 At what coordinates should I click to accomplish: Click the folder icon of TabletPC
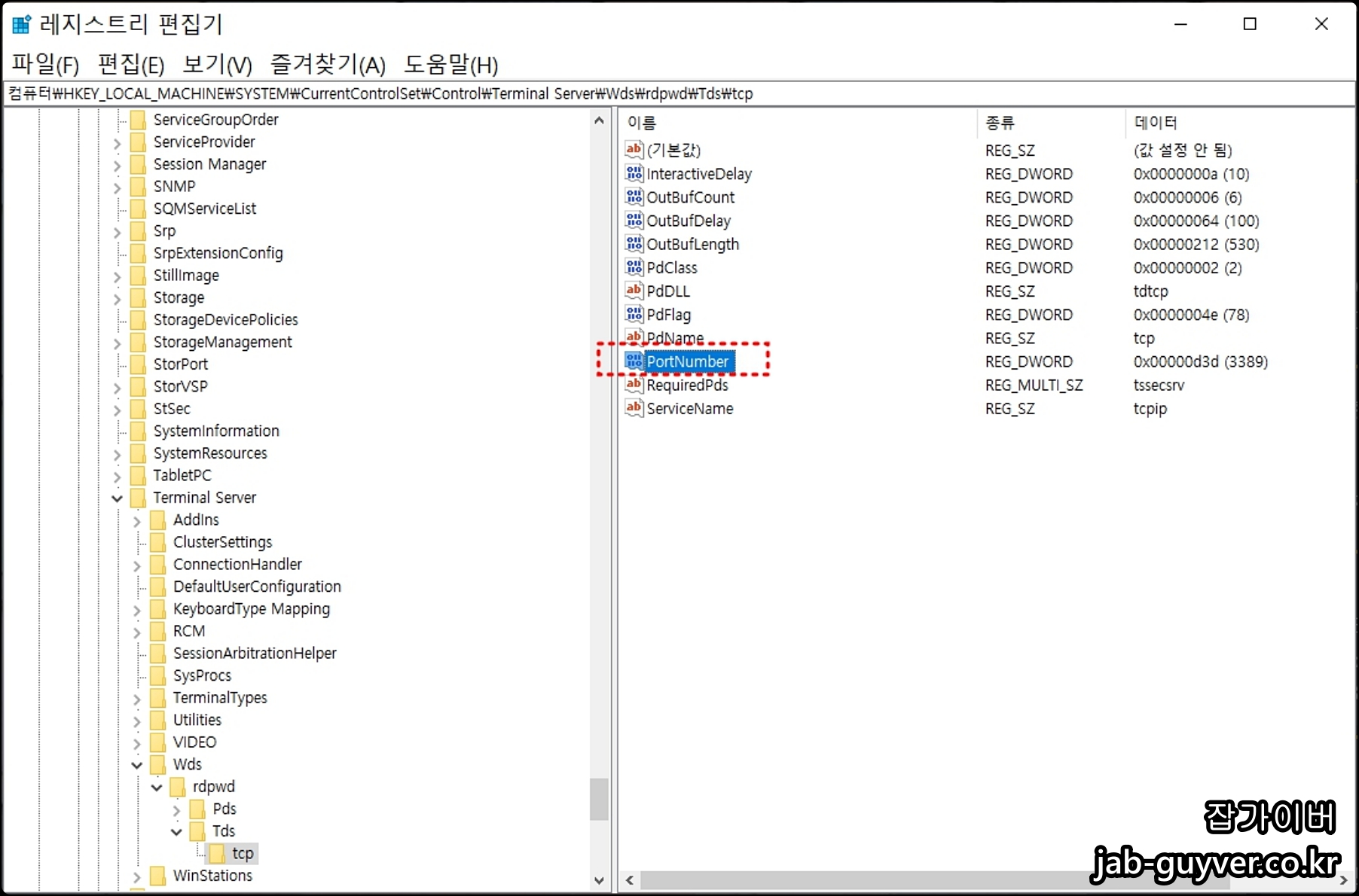point(138,476)
